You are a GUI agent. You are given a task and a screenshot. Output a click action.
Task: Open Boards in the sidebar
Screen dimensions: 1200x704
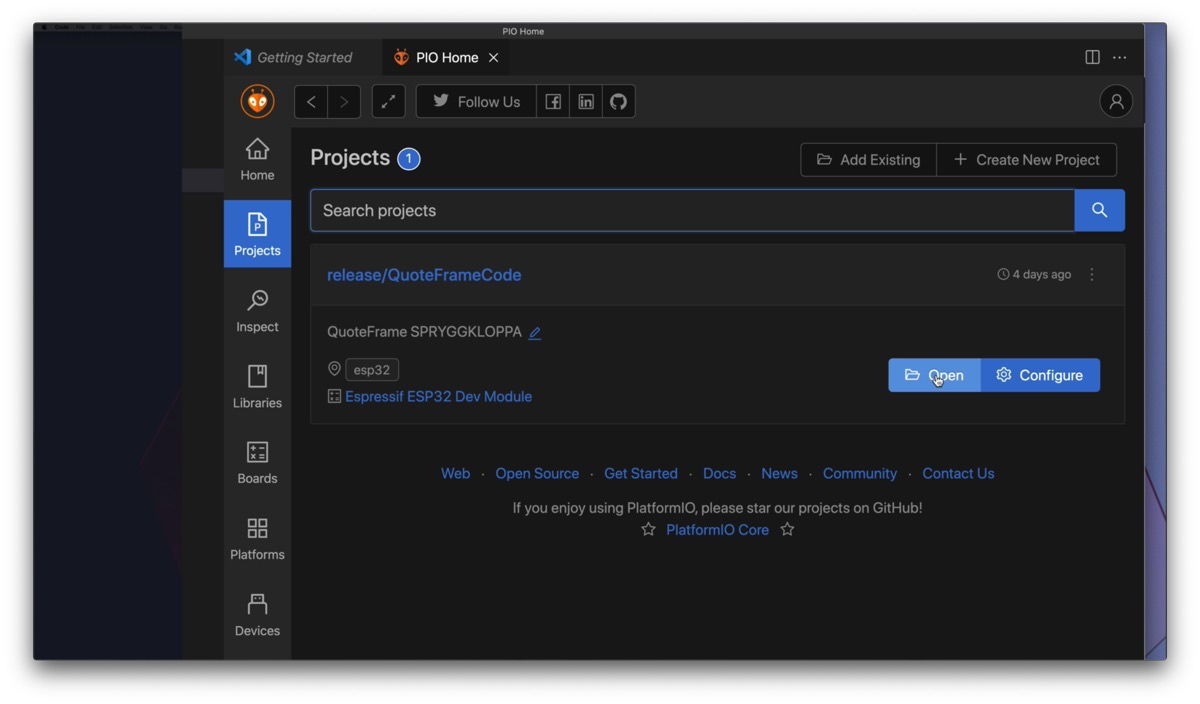tap(257, 464)
